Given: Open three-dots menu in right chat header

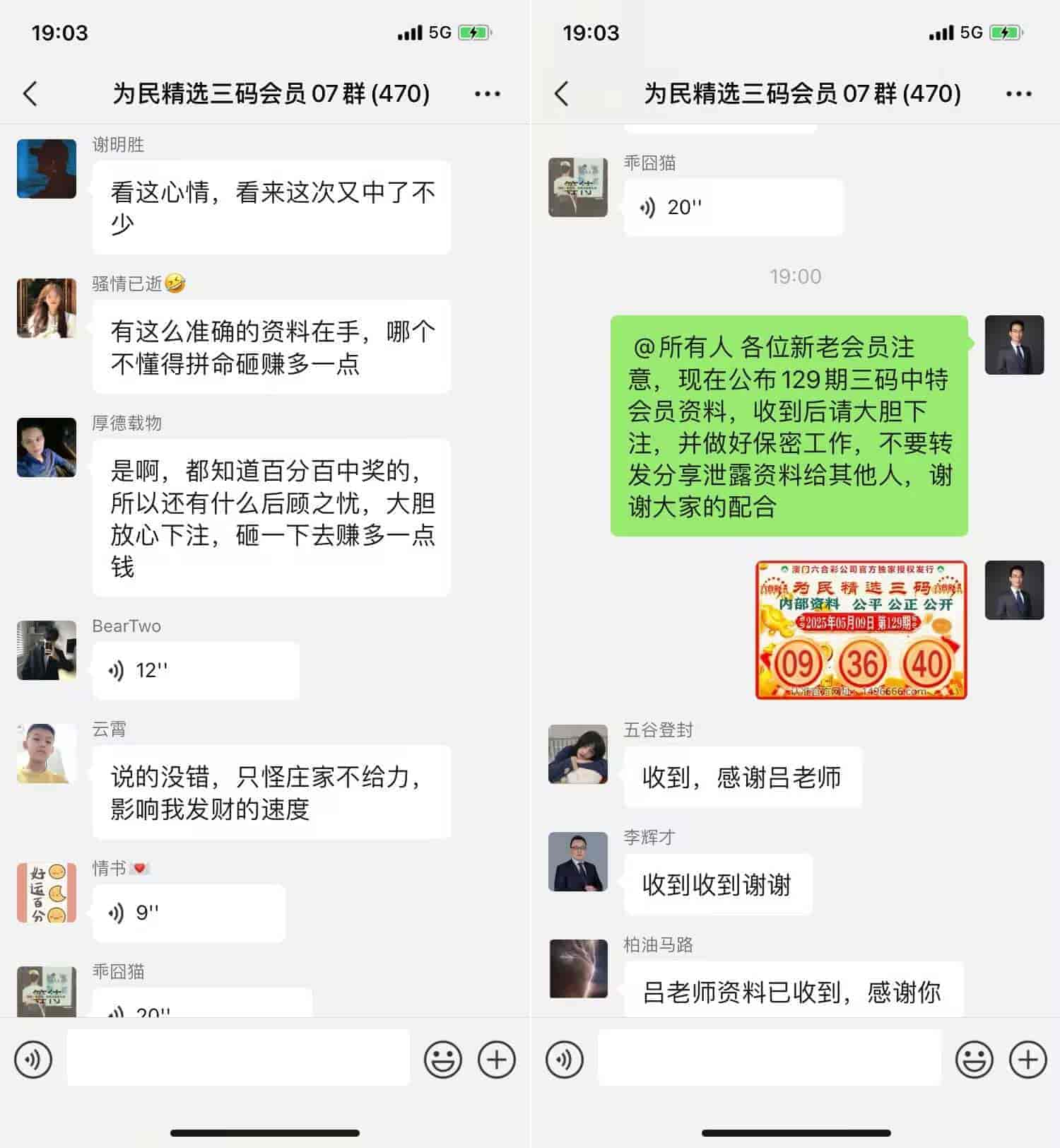Looking at the screenshot, I should click(1018, 93).
